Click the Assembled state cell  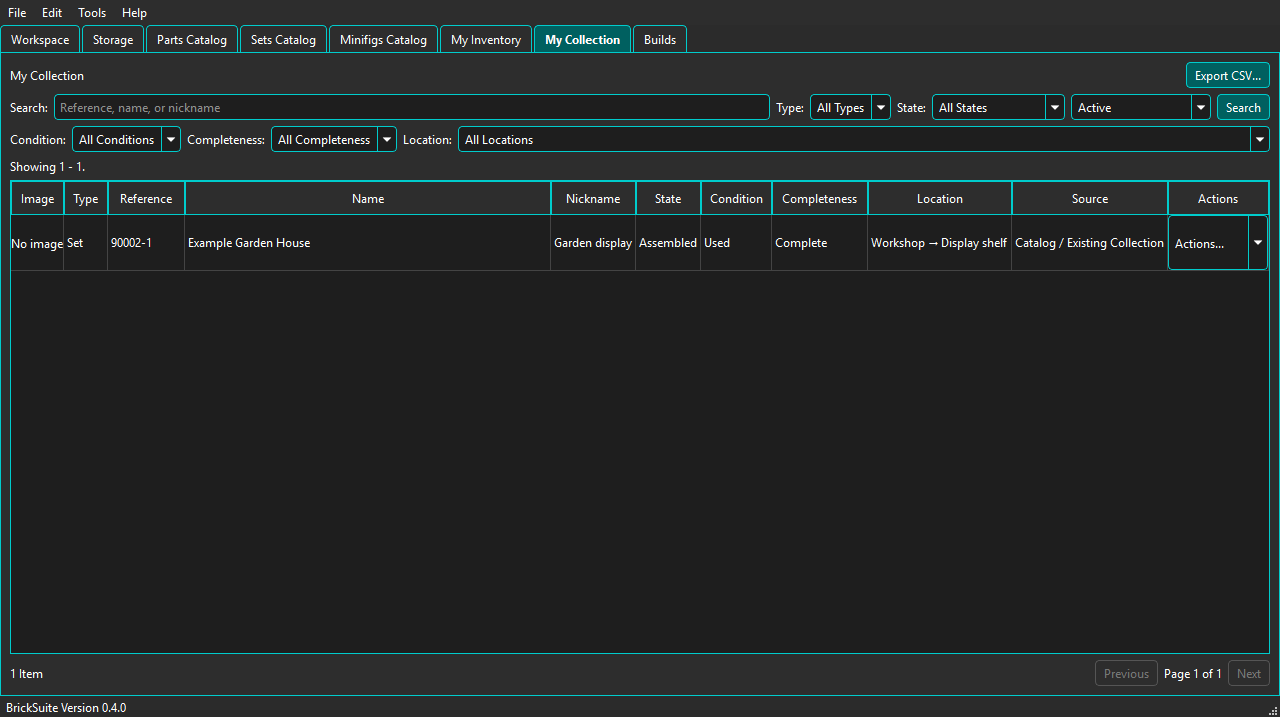668,243
